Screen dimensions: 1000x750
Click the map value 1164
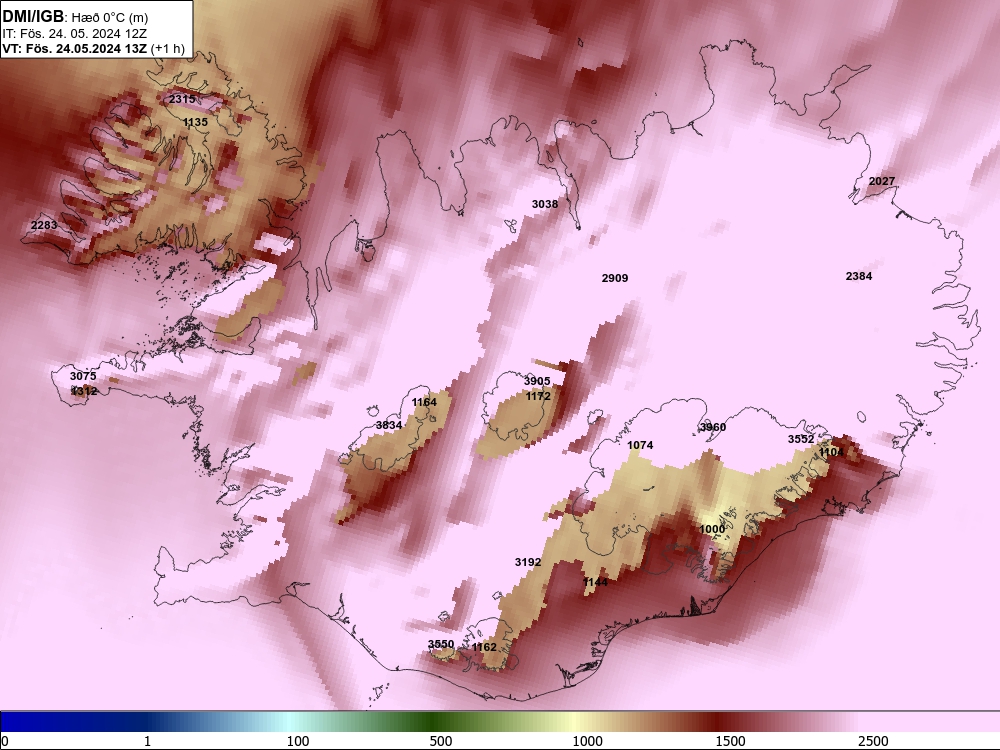click(424, 402)
